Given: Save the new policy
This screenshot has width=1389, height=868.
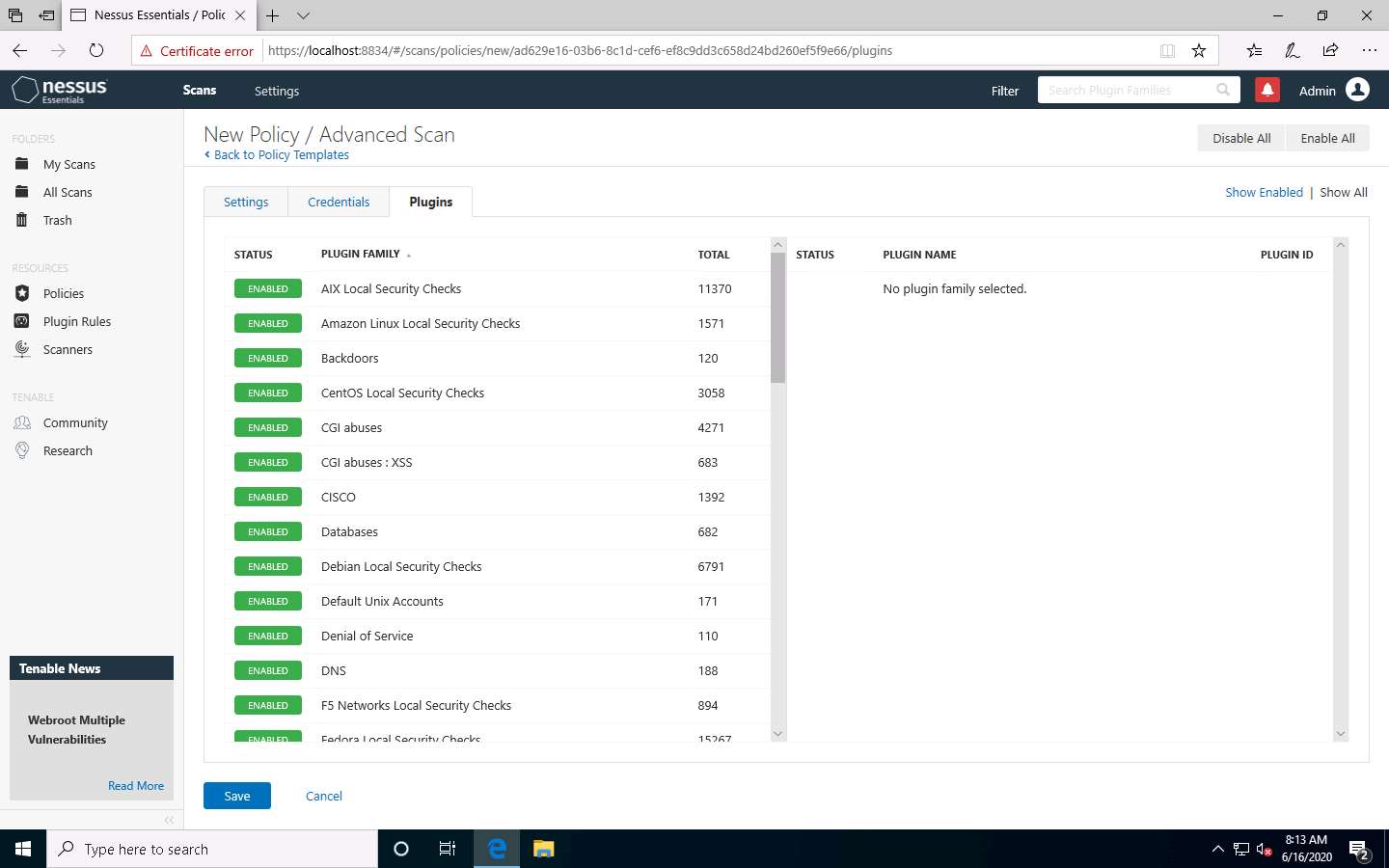Looking at the screenshot, I should point(237,796).
